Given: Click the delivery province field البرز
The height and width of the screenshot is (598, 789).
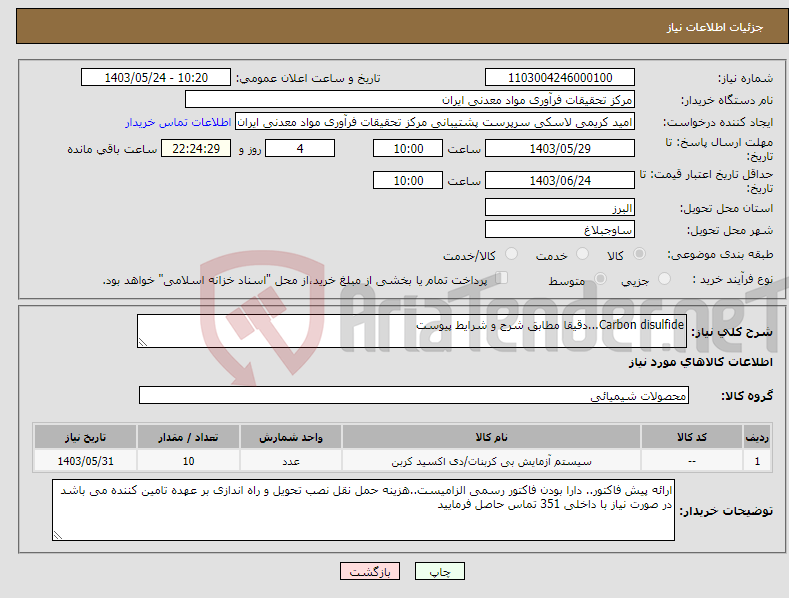Looking at the screenshot, I should tap(560, 207).
